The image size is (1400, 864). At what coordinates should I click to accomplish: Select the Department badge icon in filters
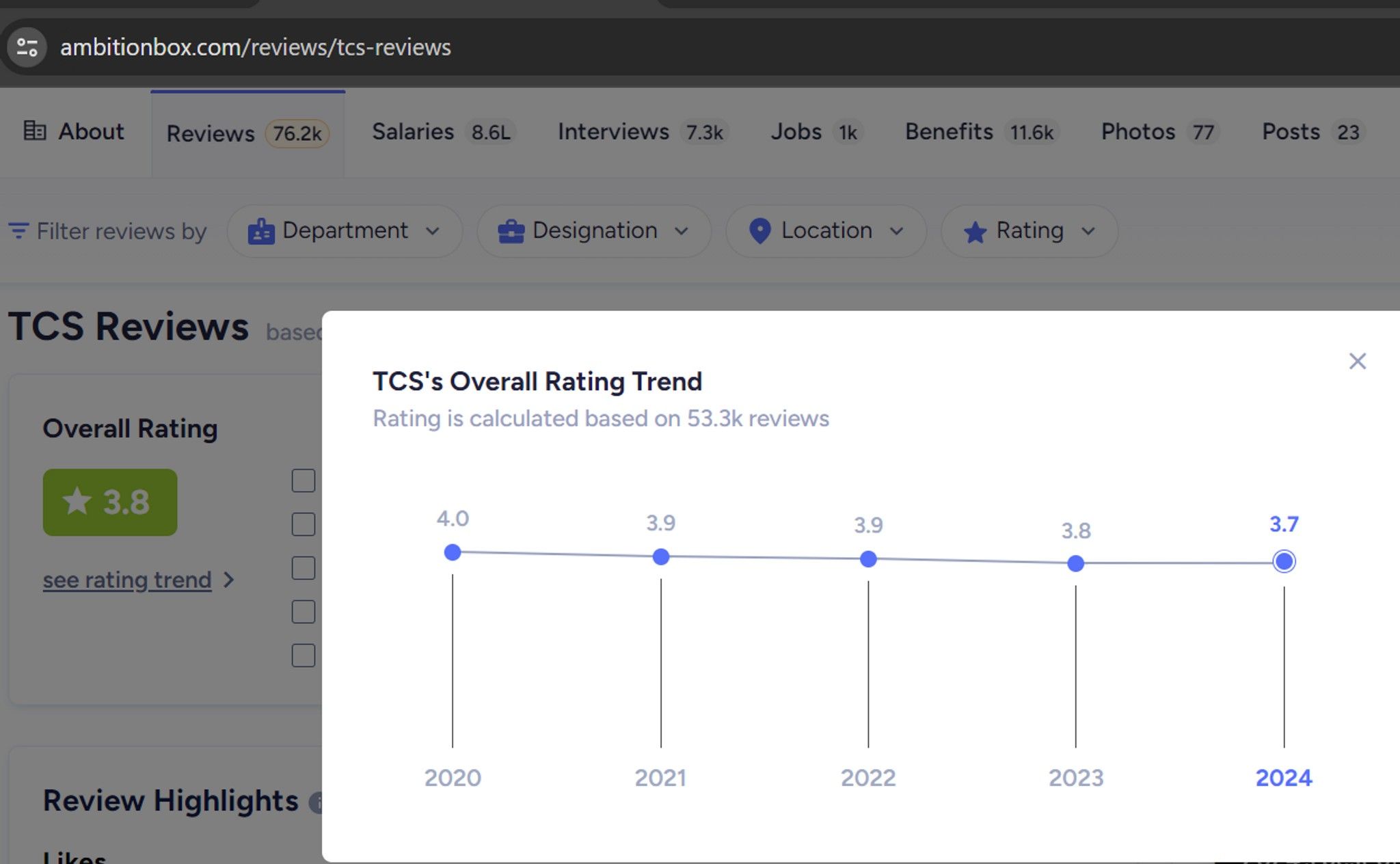(260, 231)
